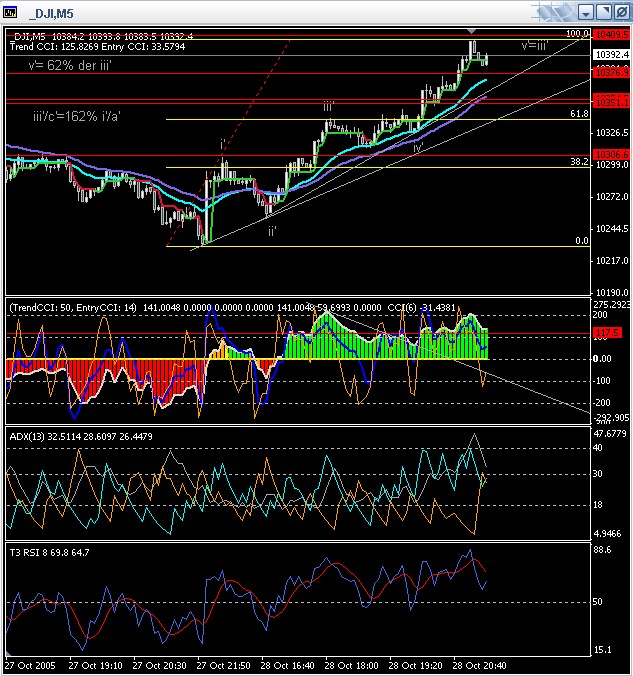Click the current price tag 10392.4
The image size is (633, 676).
coord(611,54)
